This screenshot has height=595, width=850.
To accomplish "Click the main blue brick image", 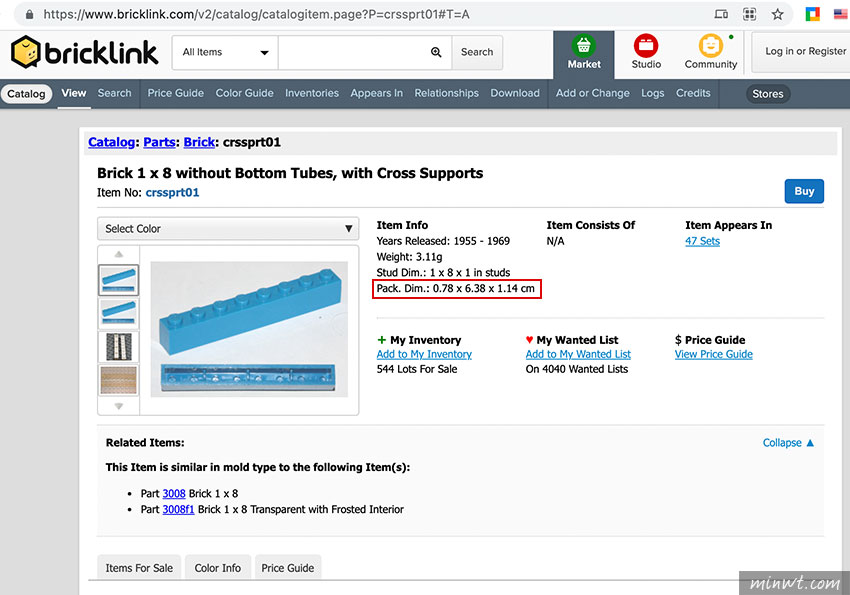I will [x=249, y=329].
